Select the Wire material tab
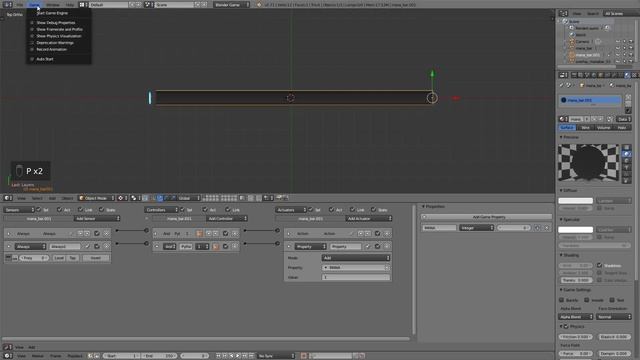640x360 pixels. pos(585,128)
